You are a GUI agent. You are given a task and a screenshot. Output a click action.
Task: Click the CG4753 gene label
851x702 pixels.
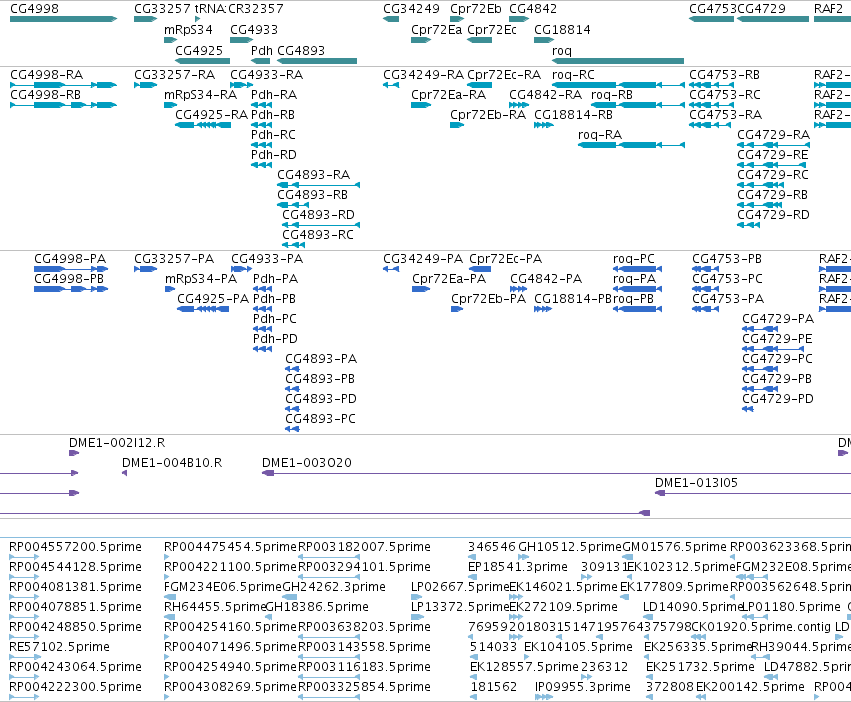(x=713, y=9)
